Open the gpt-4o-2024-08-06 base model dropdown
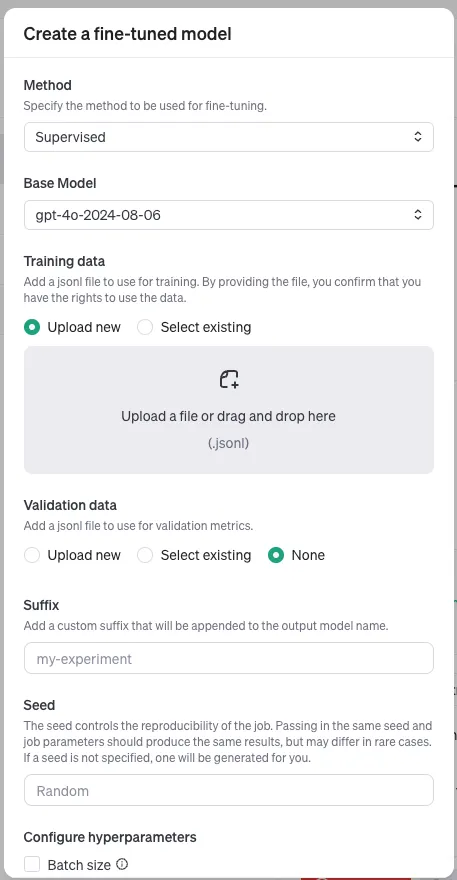Viewport: 457px width, 880px height. pos(228,215)
